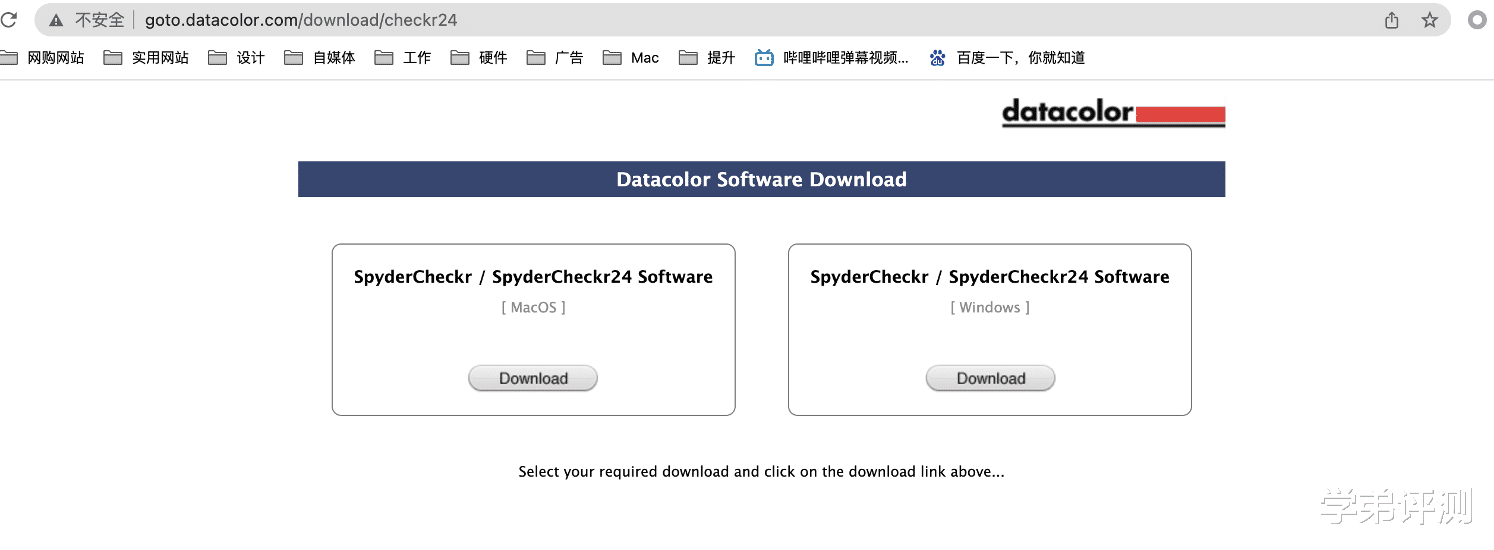Download SpyderCheckr software for Windows
This screenshot has width=1494, height=550.
coord(990,378)
